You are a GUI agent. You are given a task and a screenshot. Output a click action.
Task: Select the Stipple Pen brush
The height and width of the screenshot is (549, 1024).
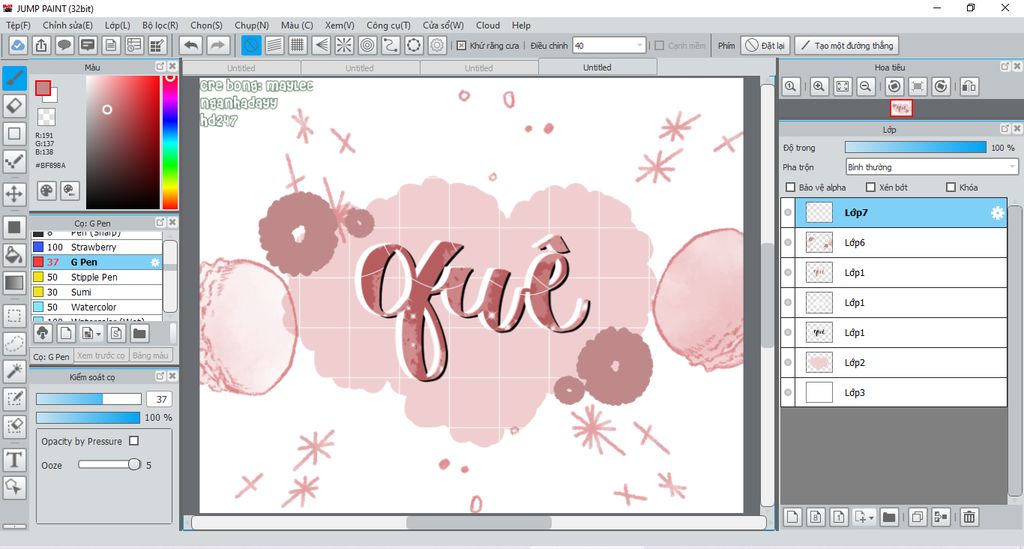point(97,277)
